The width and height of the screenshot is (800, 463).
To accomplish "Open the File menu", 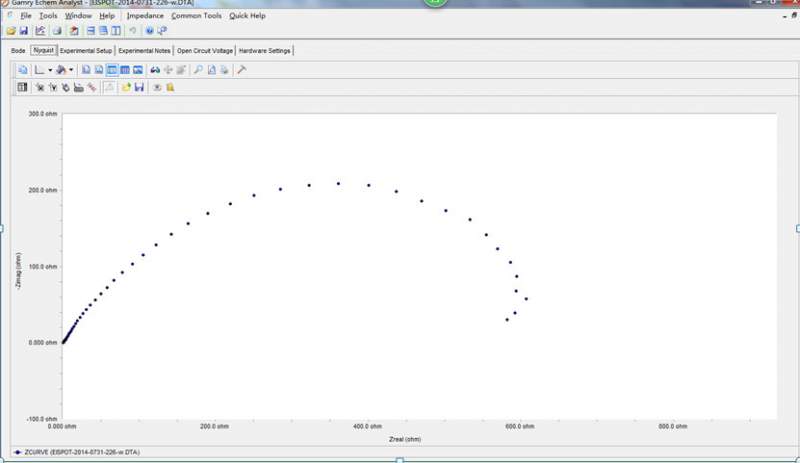I will tap(26, 16).
